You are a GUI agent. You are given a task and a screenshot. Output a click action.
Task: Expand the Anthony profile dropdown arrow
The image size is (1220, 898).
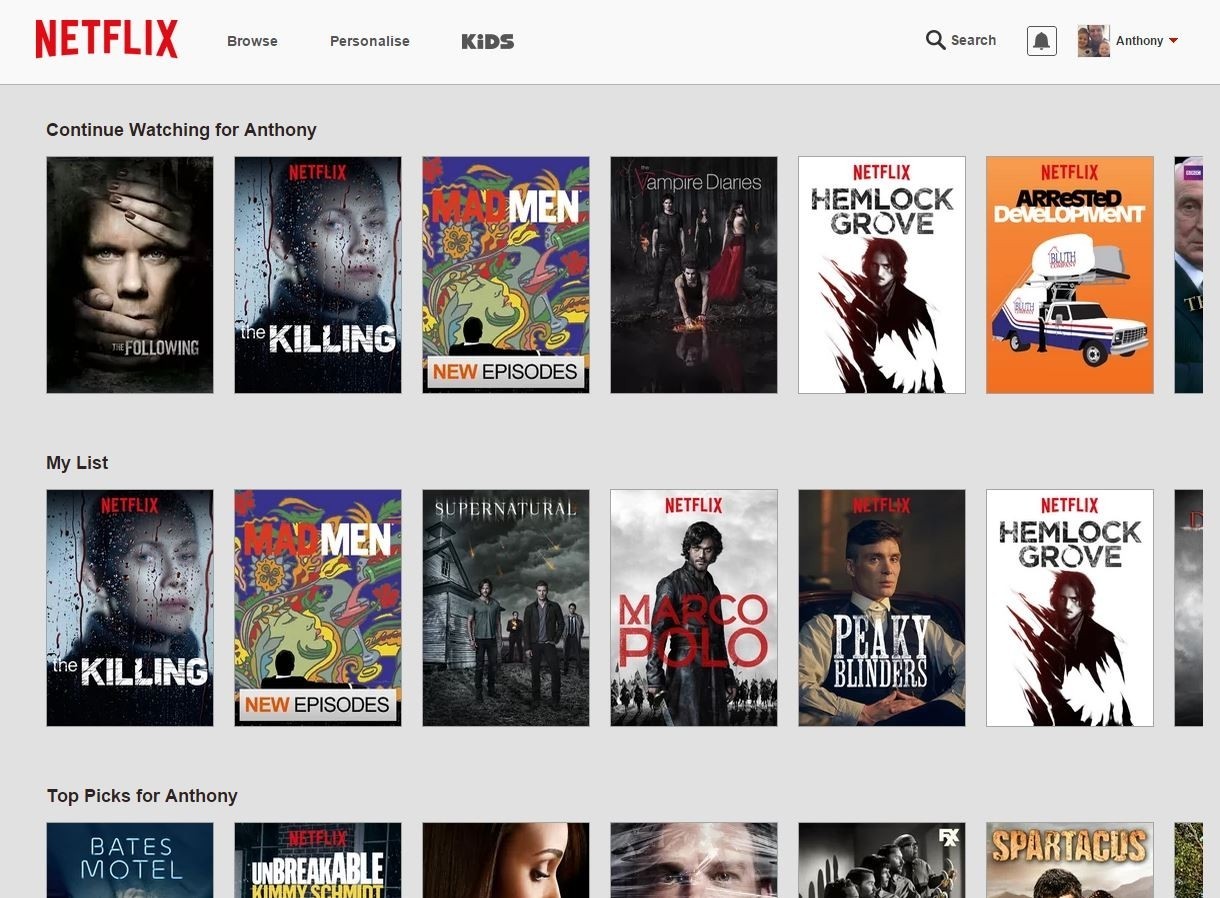coord(1173,41)
